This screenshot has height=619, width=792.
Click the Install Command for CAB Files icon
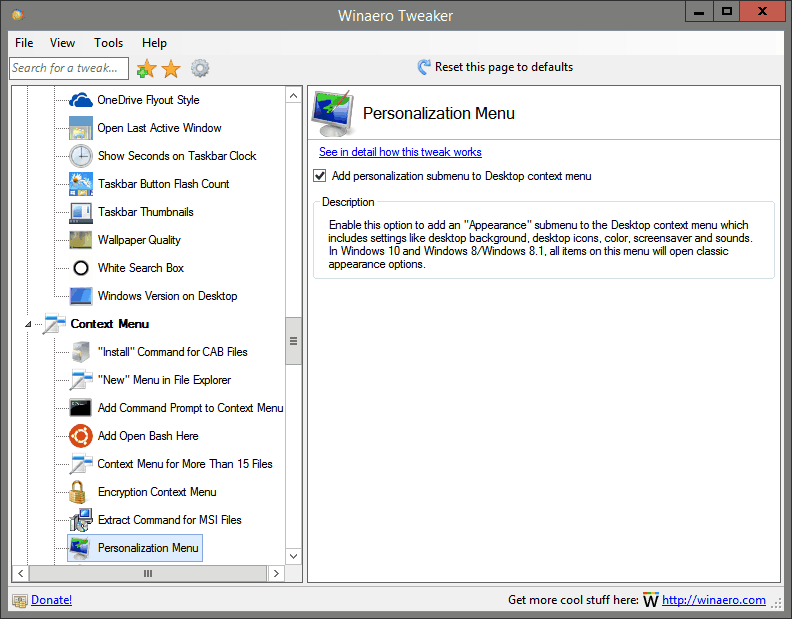[x=80, y=352]
